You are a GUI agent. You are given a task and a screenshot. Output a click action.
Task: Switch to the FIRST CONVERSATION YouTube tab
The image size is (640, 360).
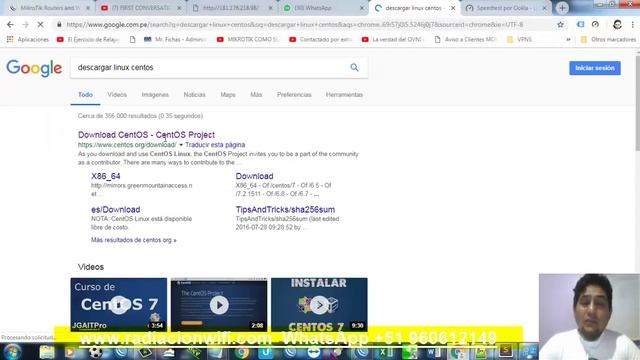[x=141, y=8]
